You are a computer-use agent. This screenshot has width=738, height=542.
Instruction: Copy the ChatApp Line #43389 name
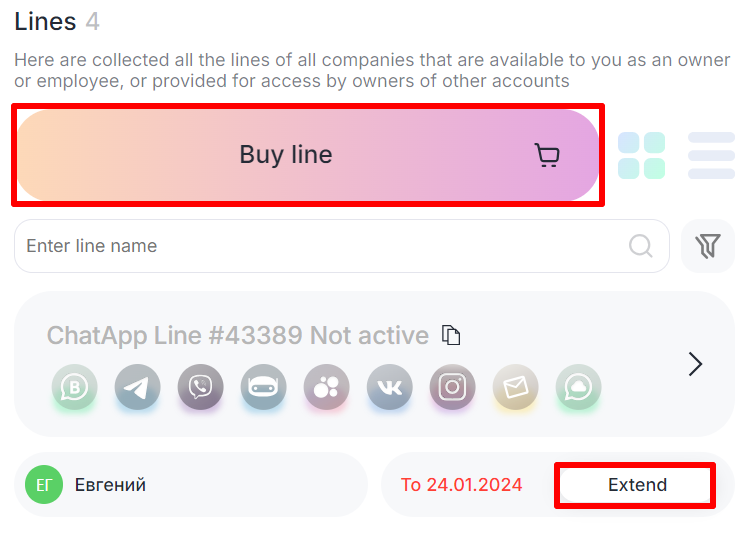pos(452,335)
